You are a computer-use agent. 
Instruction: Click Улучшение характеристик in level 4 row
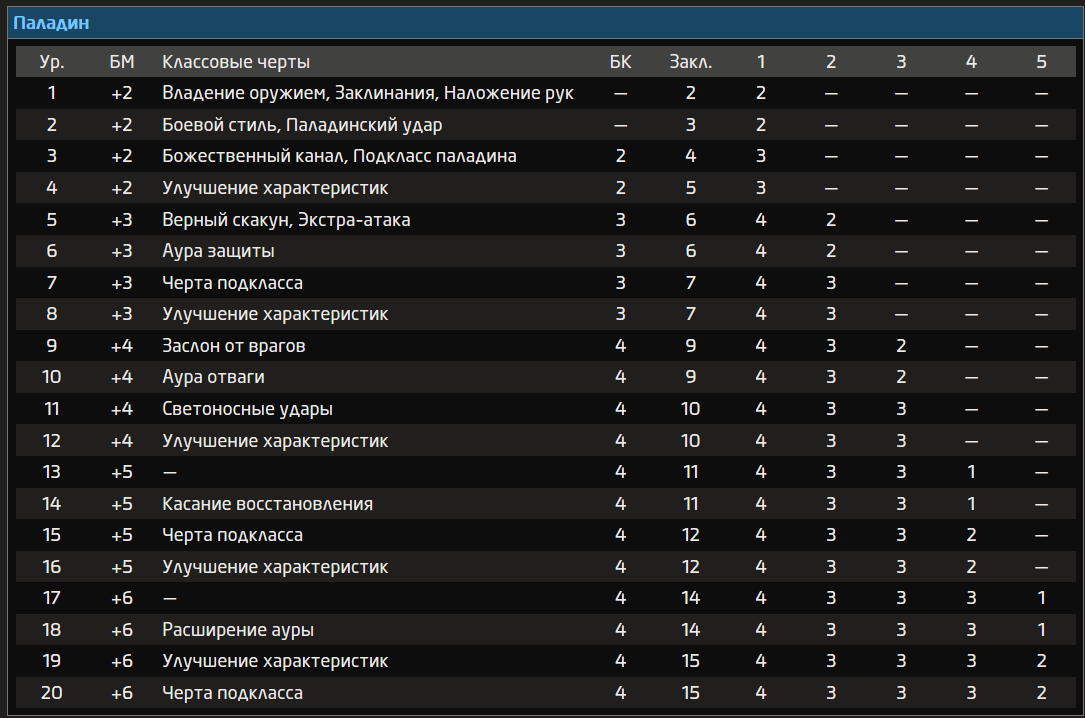pos(275,188)
